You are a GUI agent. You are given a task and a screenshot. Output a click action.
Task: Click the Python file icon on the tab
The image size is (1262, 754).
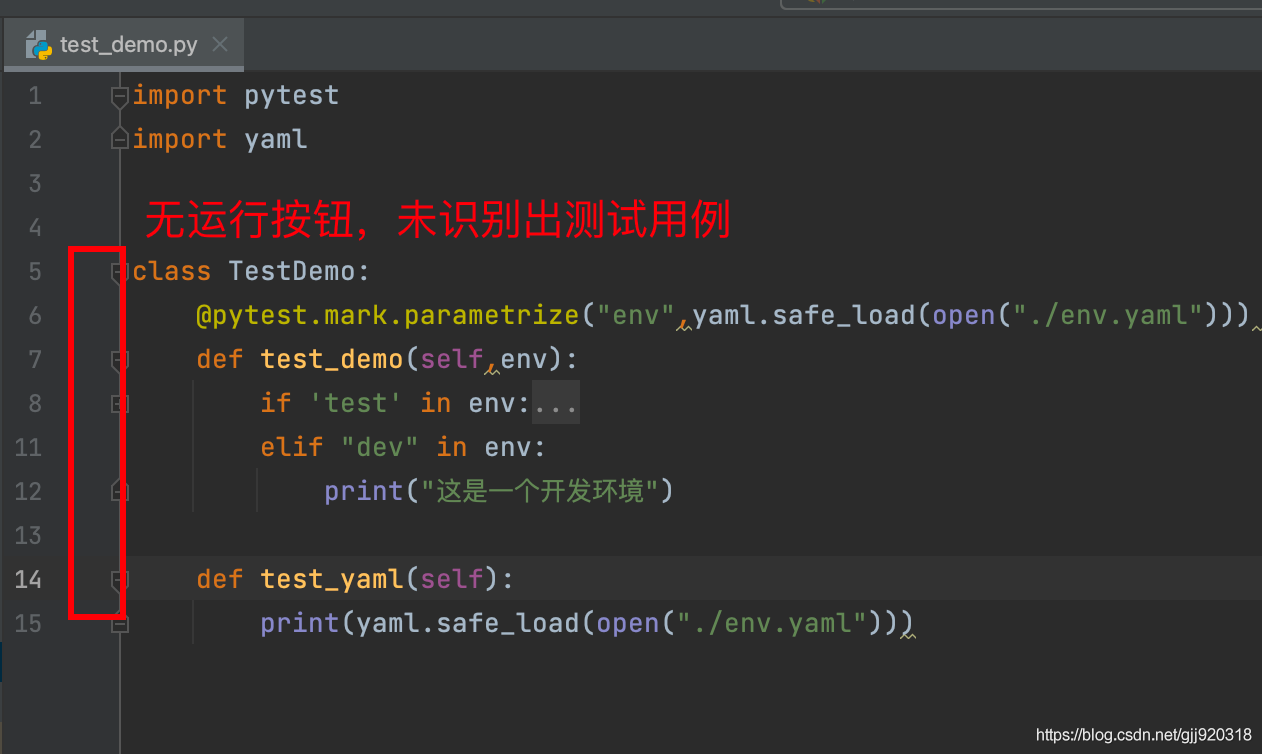(x=38, y=45)
